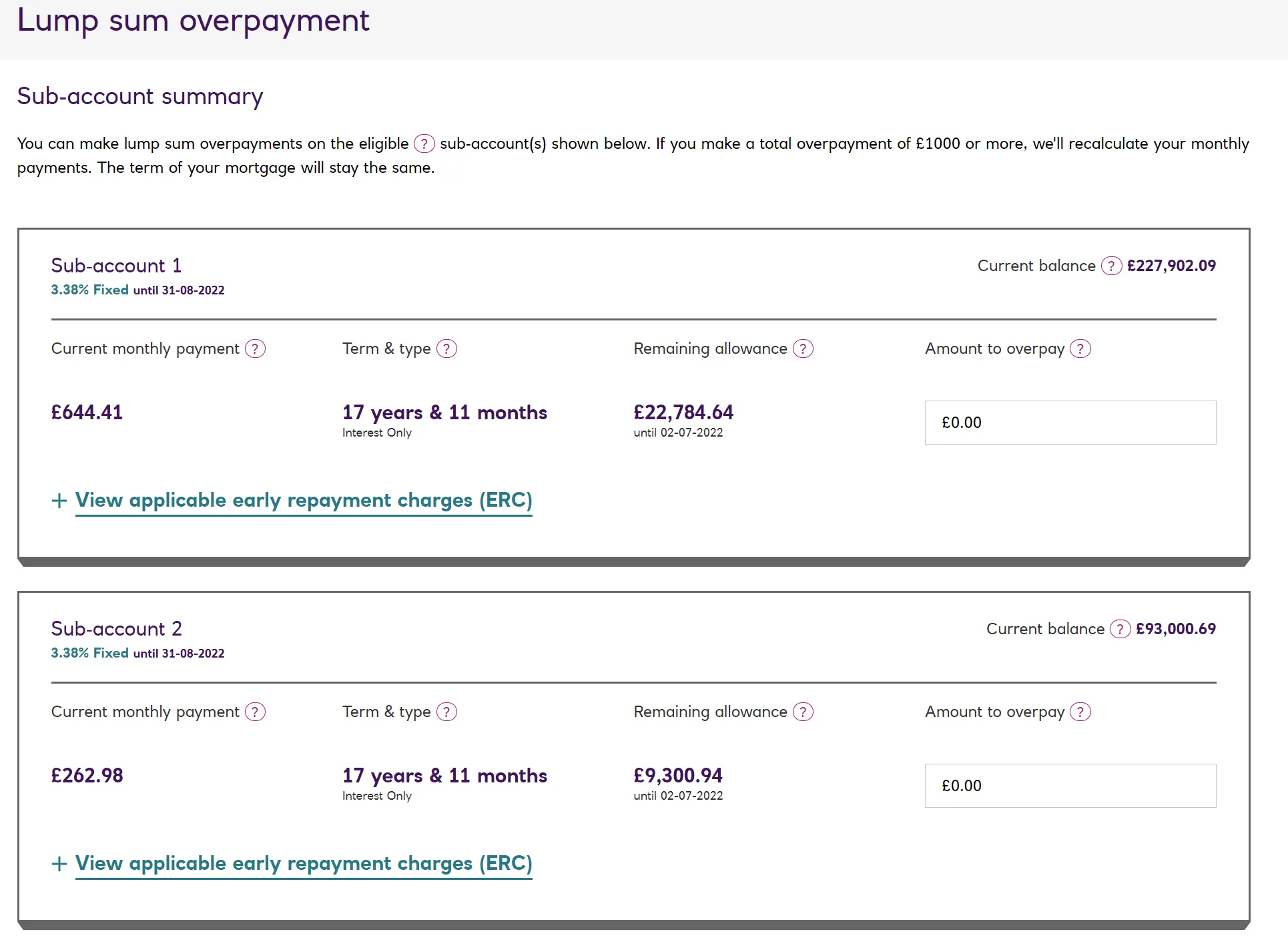Open Remaining allowance help in Sub-account 1
Viewport: 1288px width, 952px height.
803,348
